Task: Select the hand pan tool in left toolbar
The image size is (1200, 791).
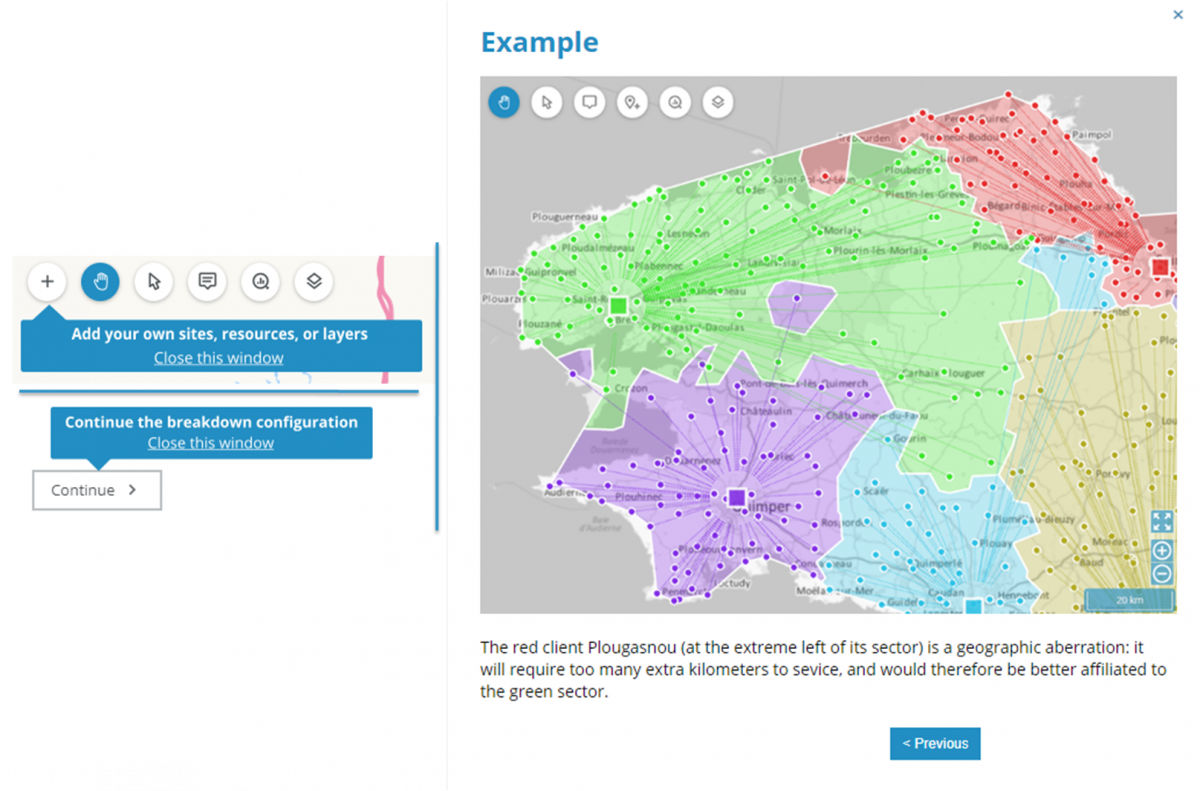Action: pos(100,282)
